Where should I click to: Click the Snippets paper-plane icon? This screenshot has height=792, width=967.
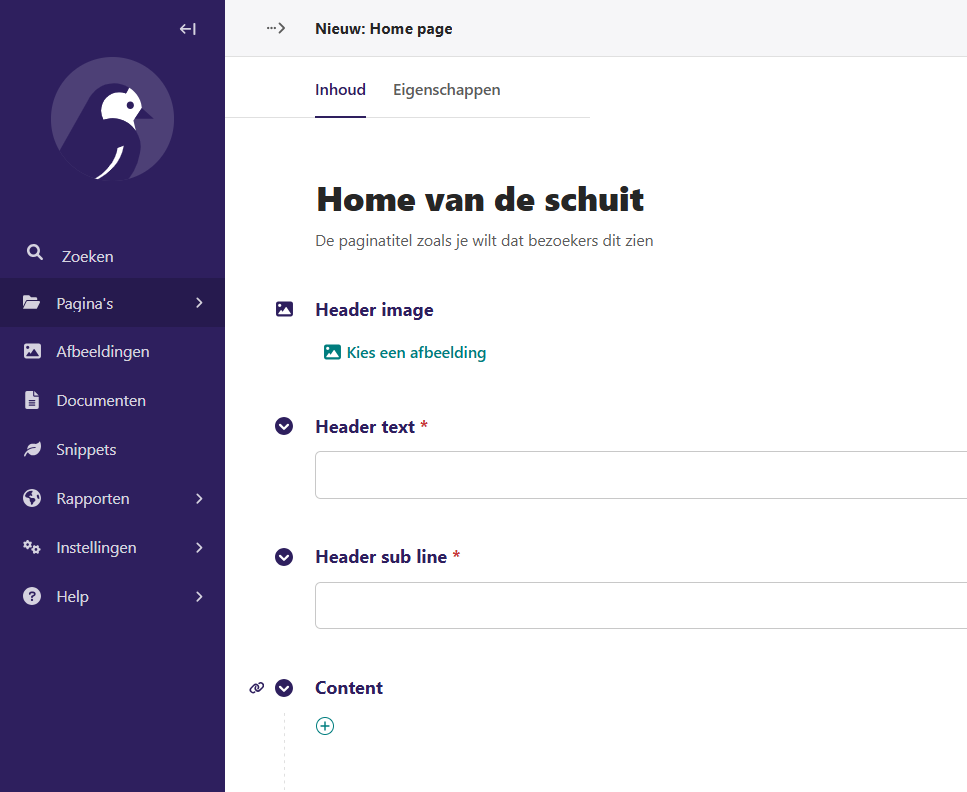point(32,449)
